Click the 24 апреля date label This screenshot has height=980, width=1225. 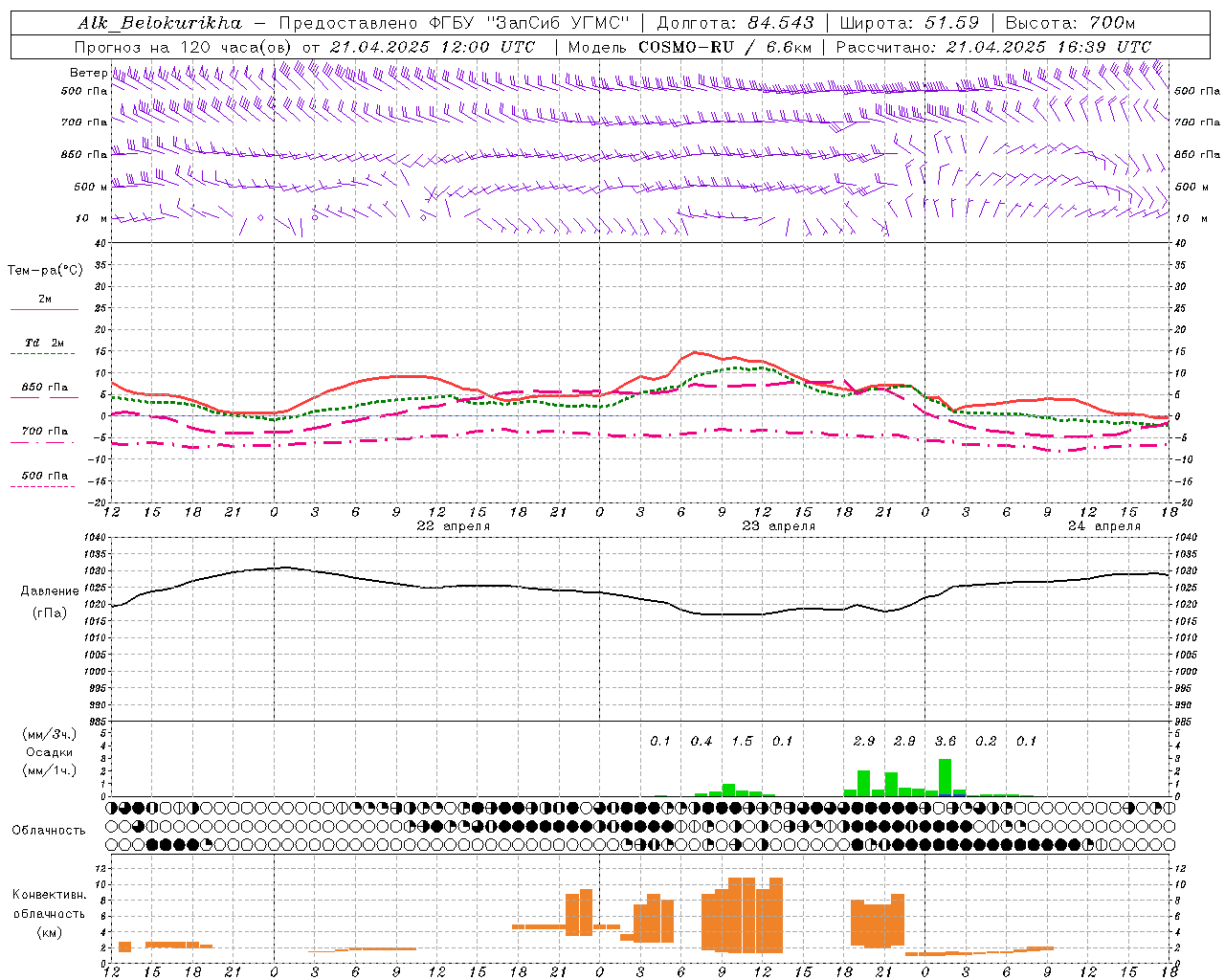pos(1104,526)
